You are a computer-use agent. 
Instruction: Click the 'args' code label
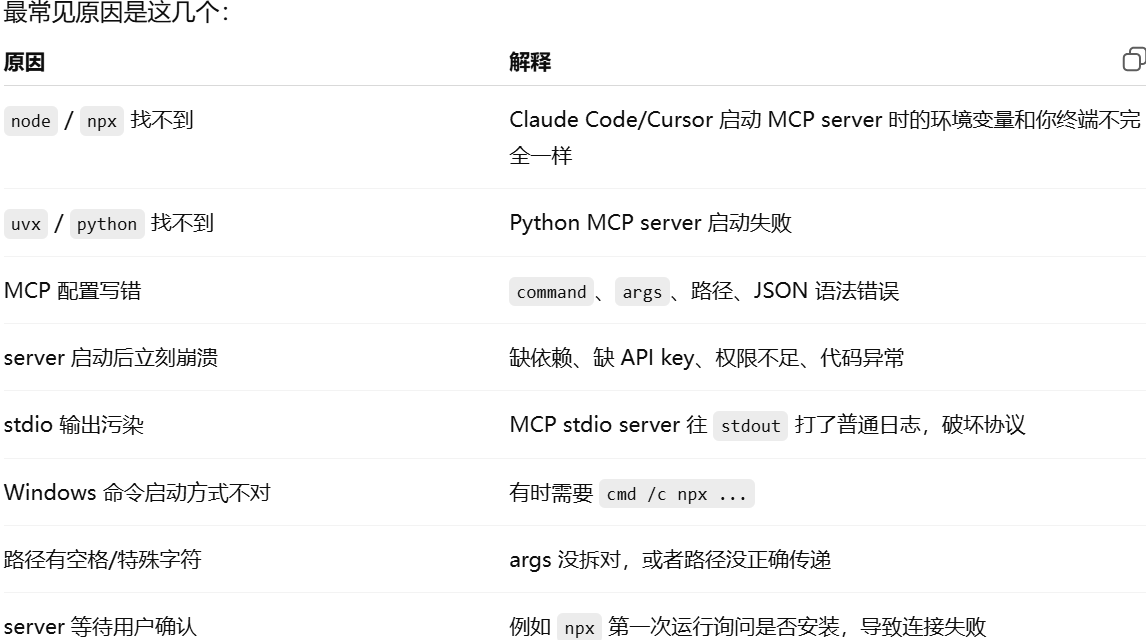coord(642,292)
